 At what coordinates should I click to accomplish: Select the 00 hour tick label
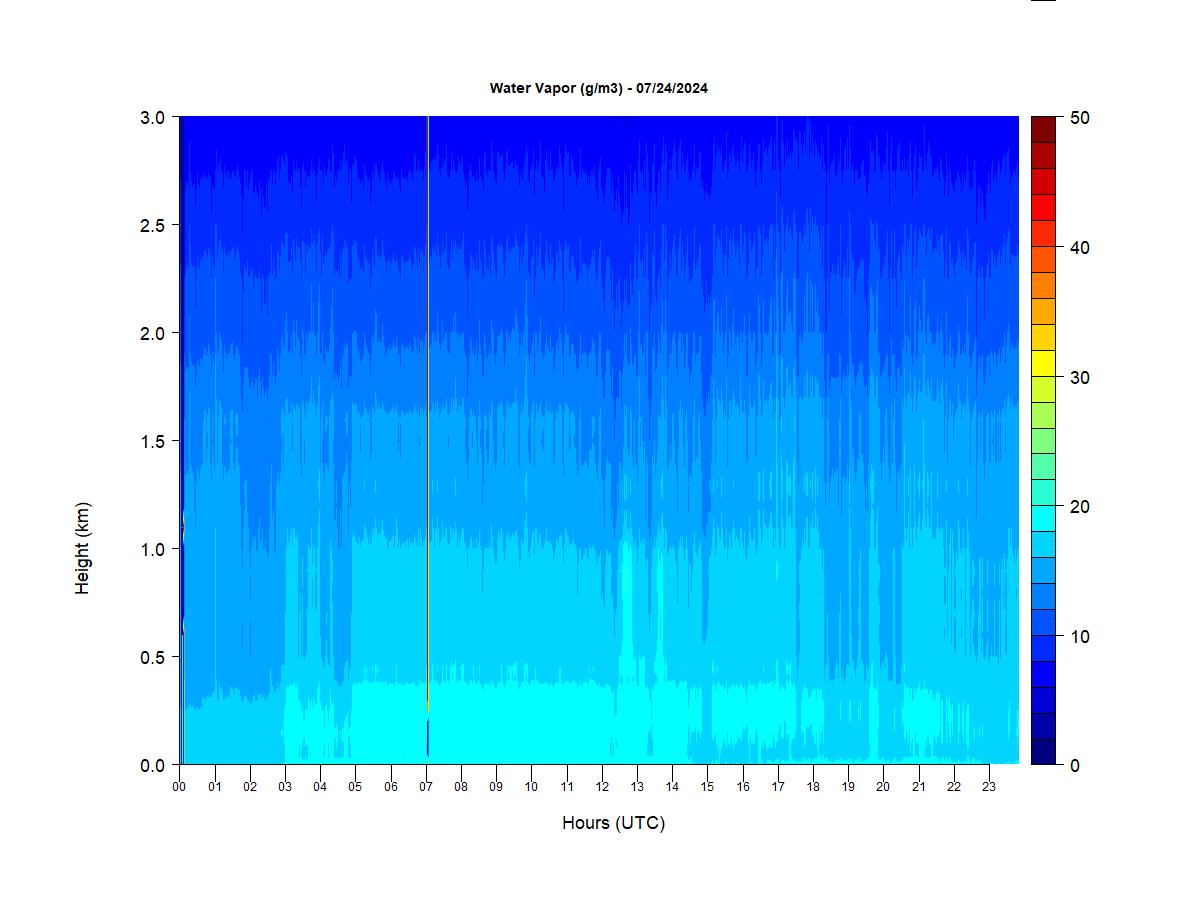(179, 787)
